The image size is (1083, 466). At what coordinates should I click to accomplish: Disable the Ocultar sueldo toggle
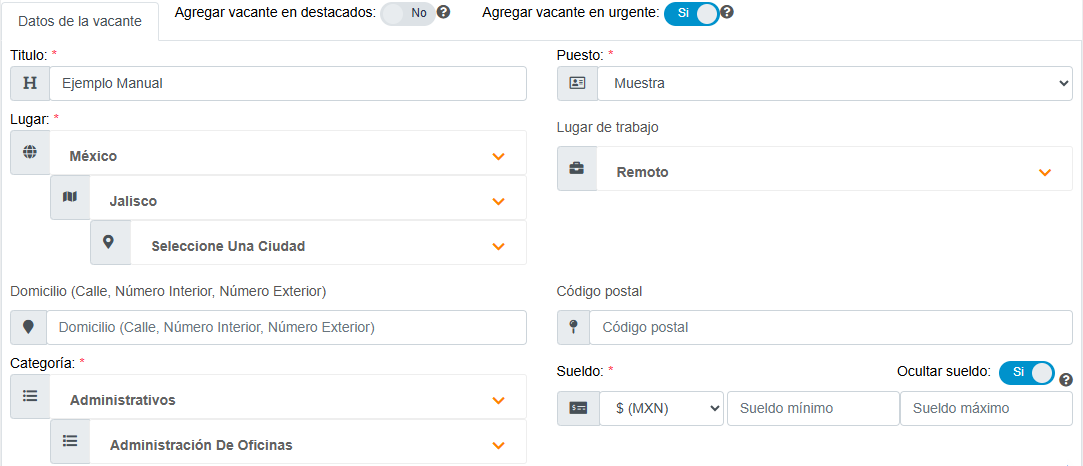pos(1027,373)
